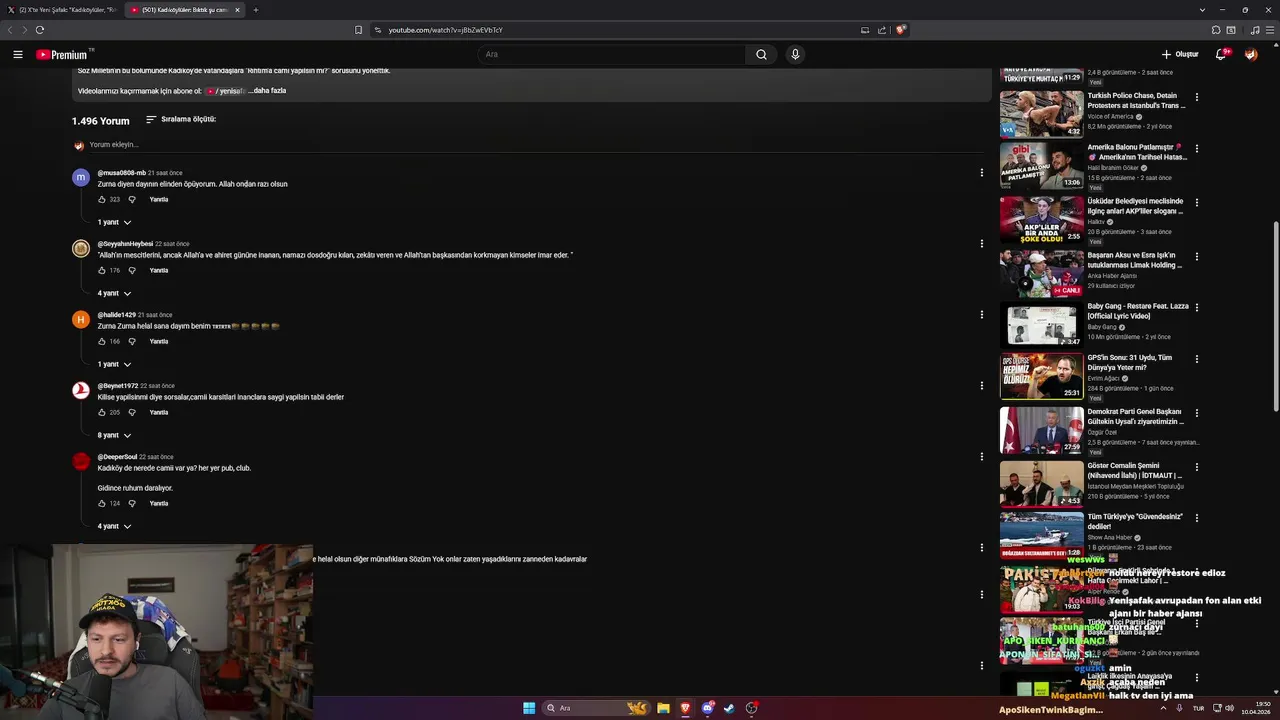Expand description with ...daha fazla
Screen dimensions: 1280x720
click(267, 91)
